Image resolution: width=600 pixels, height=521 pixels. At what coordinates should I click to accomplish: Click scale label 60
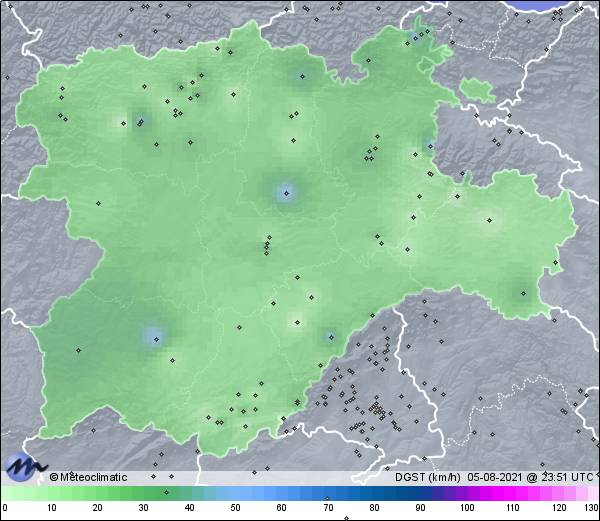[282, 508]
